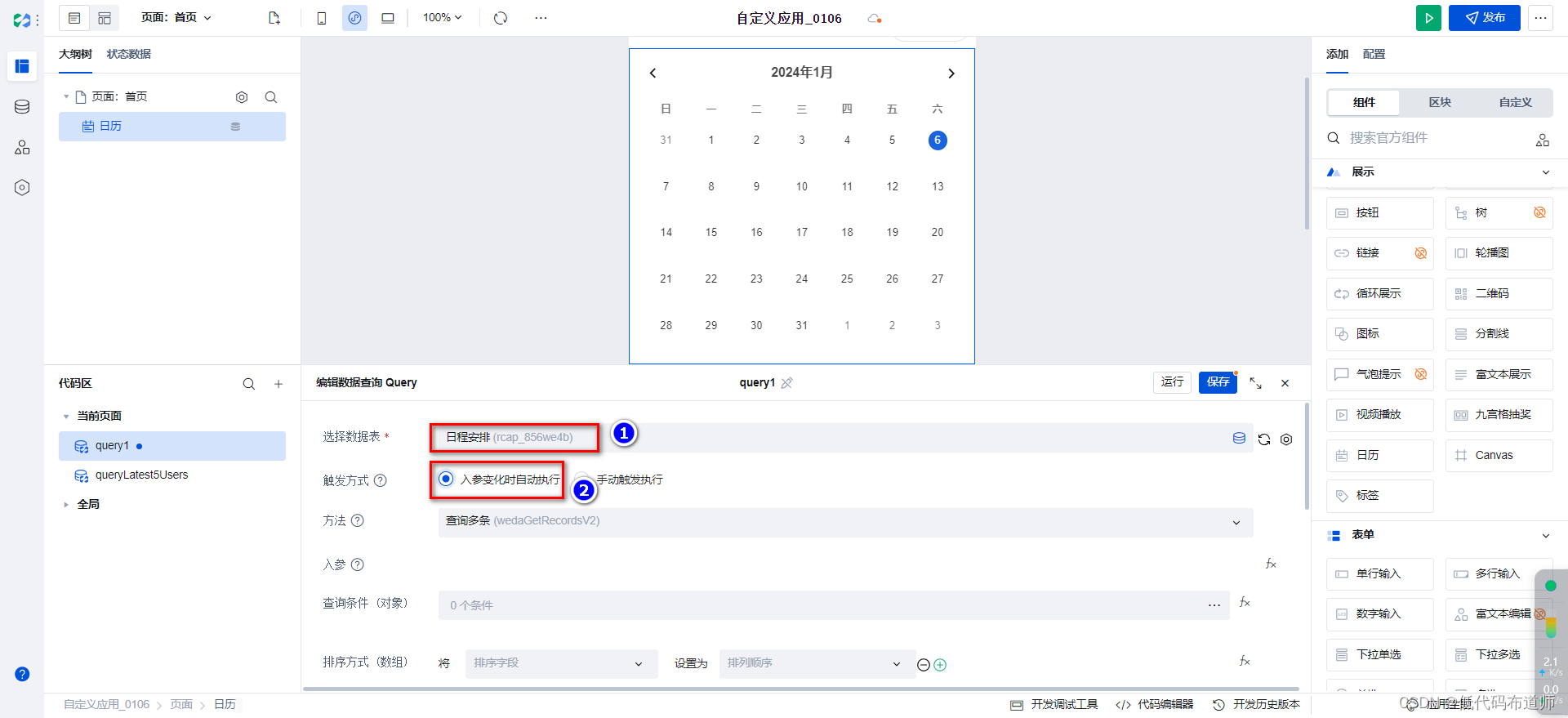
Task: Rename query1 using the edit pencil icon
Action: 786,383
